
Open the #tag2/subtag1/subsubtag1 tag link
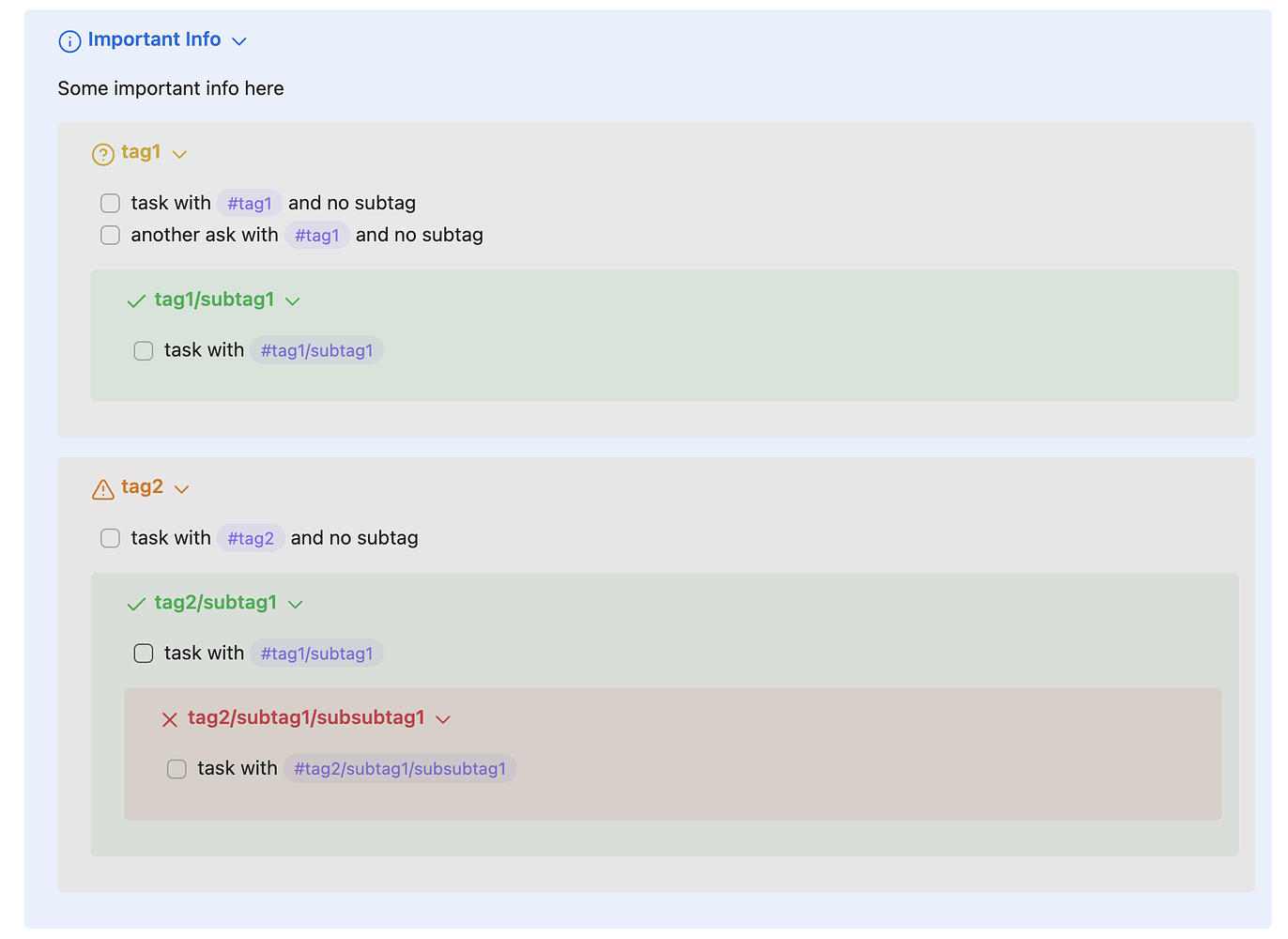[400, 768]
